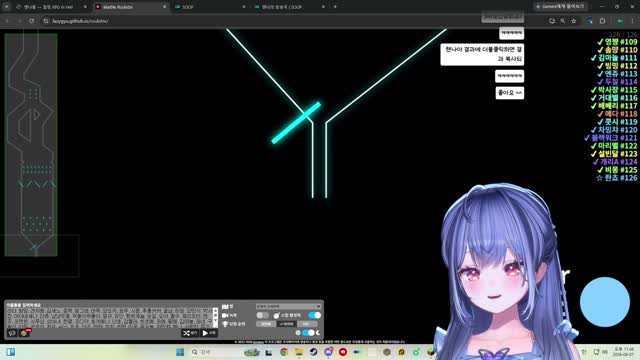This screenshot has width=640, height=360.
Task: Open the widgets icon at taskbar left
Action: (x=11, y=352)
